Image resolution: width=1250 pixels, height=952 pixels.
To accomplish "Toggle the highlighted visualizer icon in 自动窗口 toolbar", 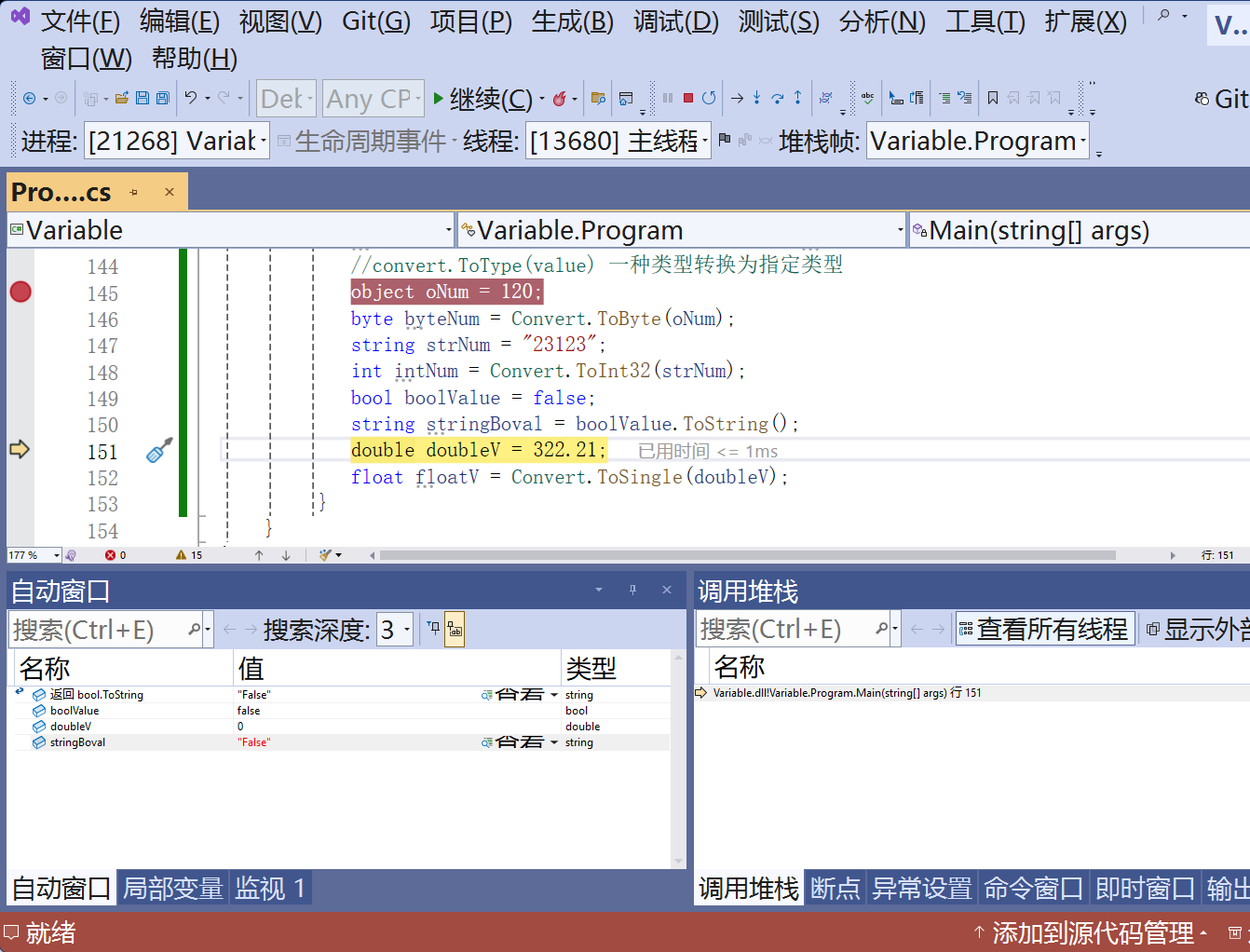I will coord(455,629).
